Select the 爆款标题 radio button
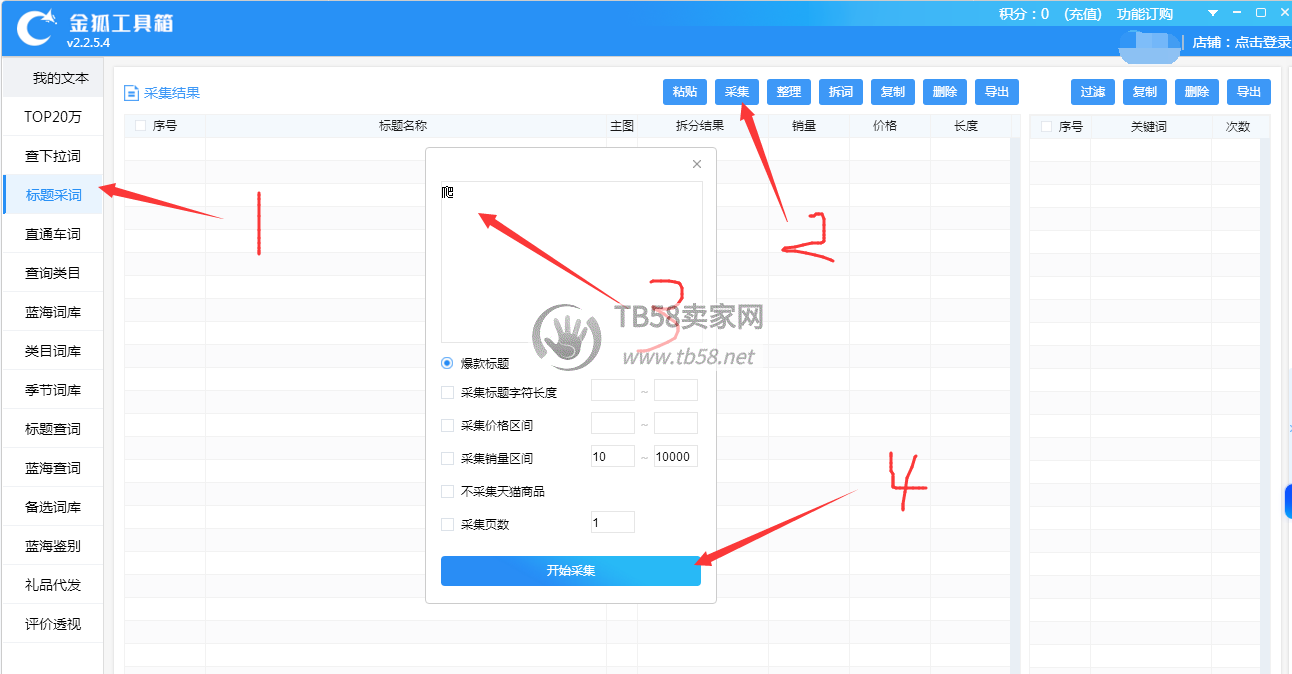The width and height of the screenshot is (1292, 674). coord(447,363)
